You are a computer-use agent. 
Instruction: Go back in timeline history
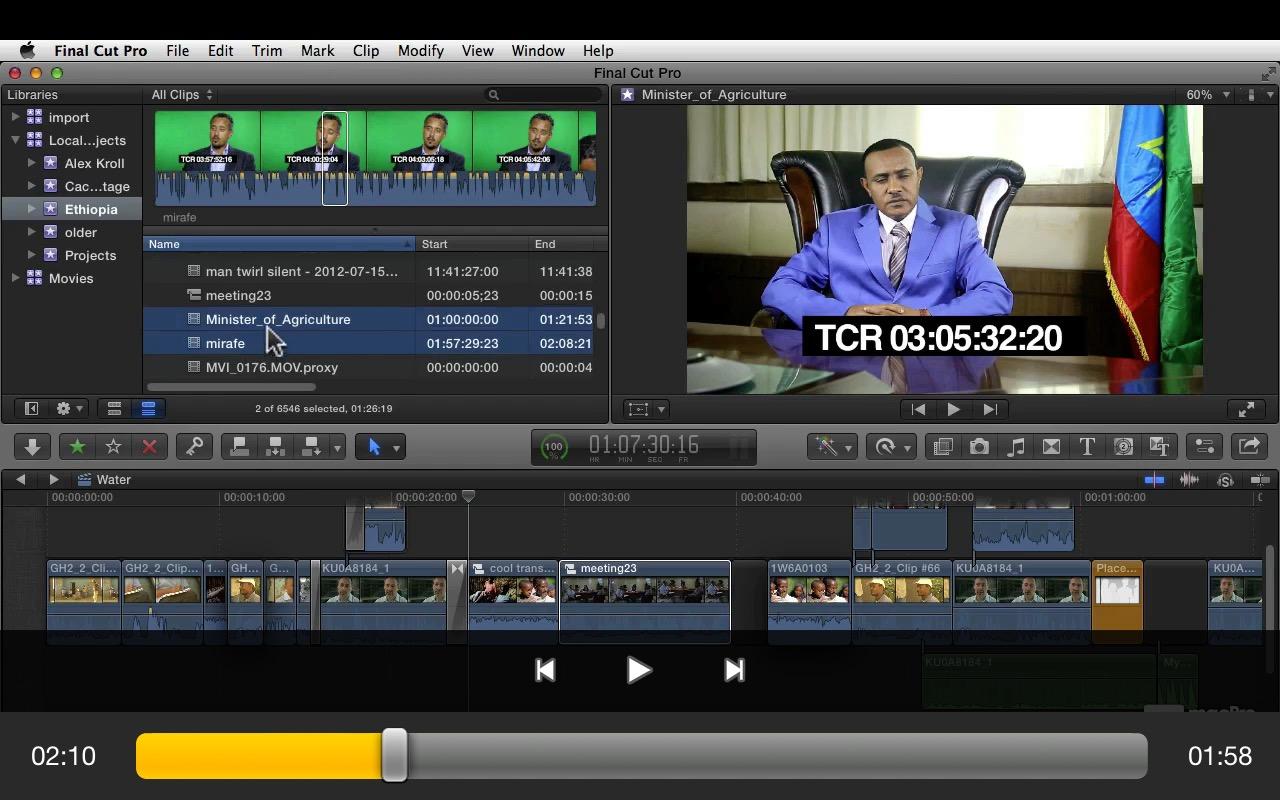20,480
